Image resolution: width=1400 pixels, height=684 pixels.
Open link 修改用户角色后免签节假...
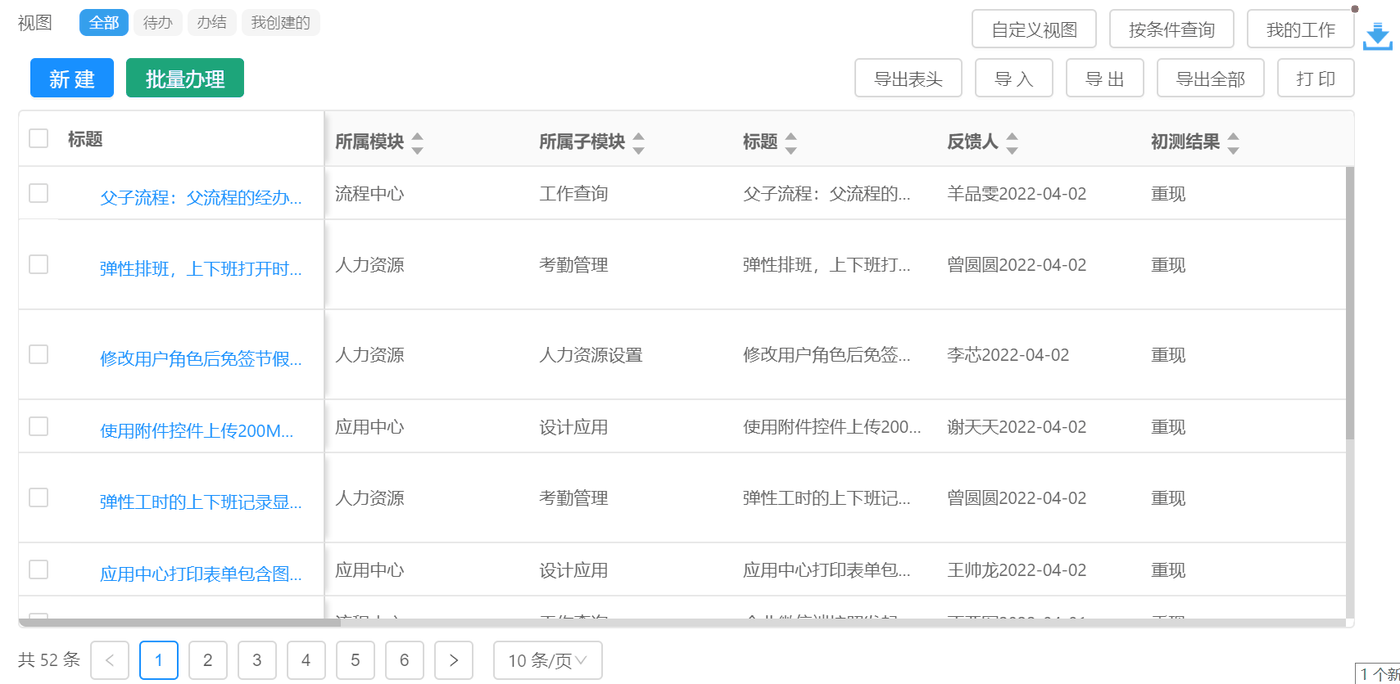(201, 359)
